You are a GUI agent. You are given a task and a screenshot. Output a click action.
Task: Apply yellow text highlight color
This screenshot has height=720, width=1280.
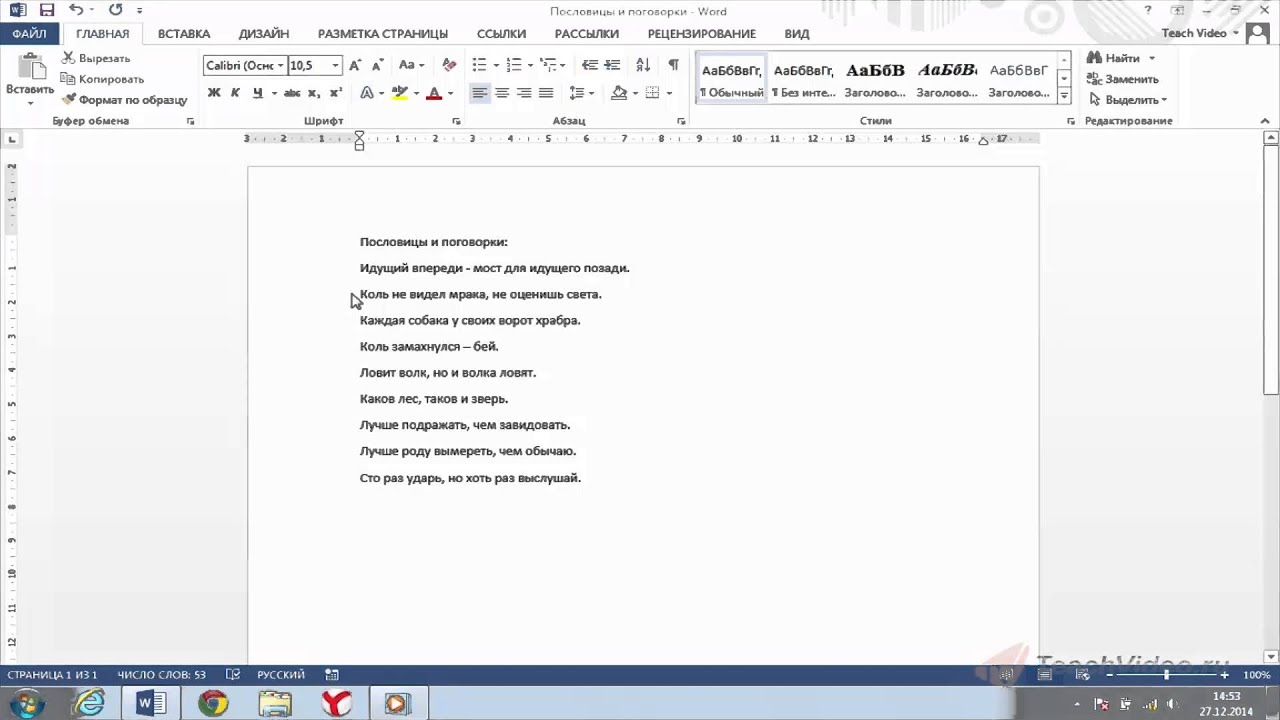point(400,93)
